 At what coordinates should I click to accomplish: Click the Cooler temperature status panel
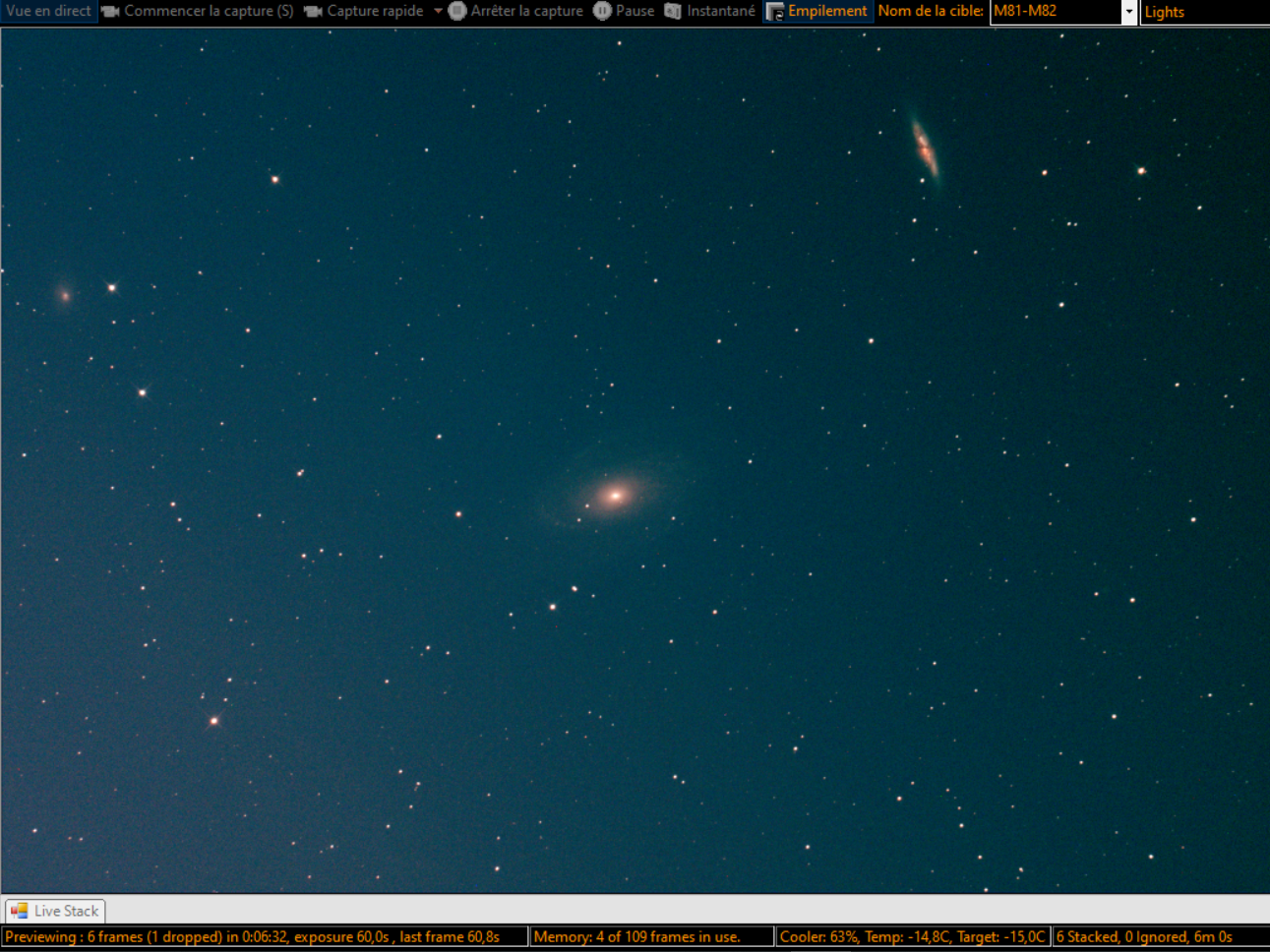tap(912, 936)
